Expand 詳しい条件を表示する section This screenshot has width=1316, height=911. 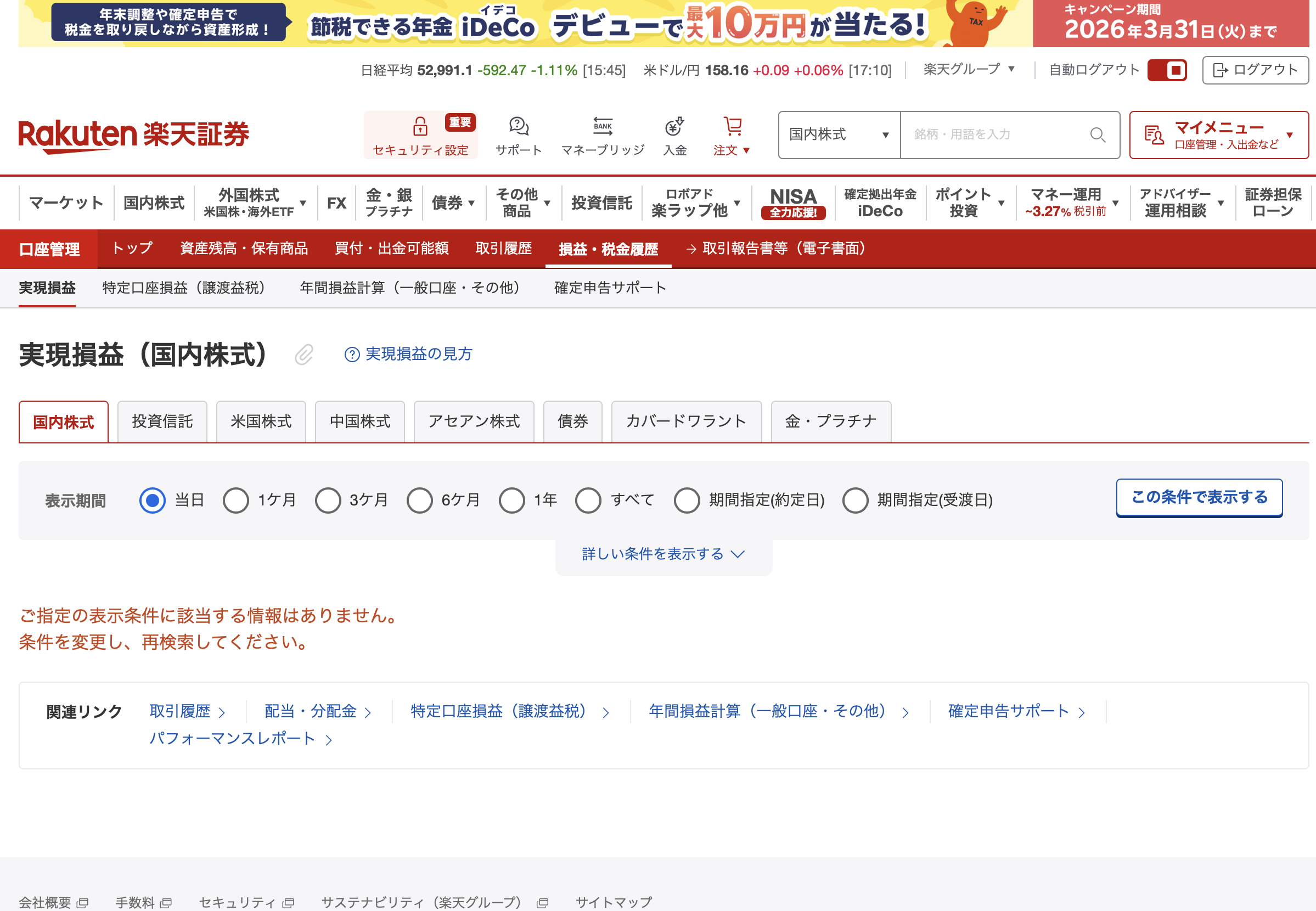(663, 554)
